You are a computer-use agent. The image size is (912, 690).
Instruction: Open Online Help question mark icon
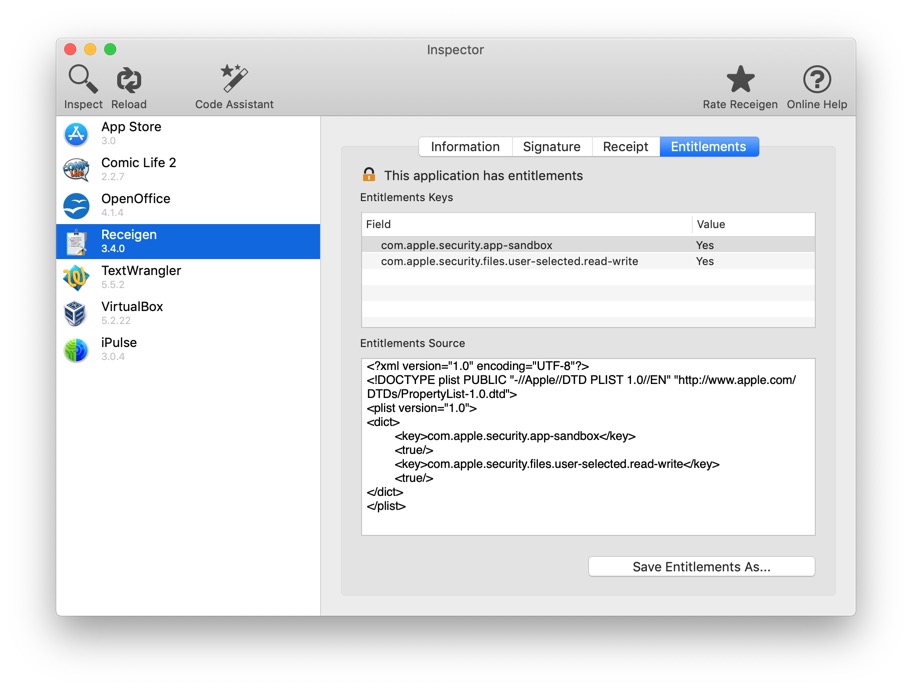pos(816,79)
